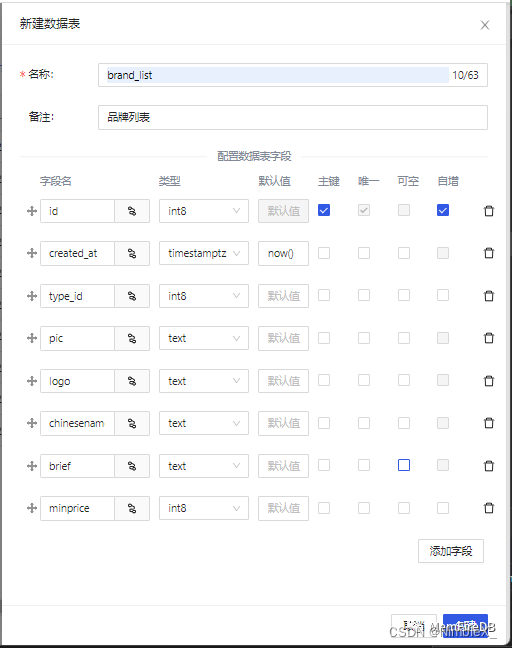Open type dropdown for chinesenam field
This screenshot has height=648, width=512.
click(x=204, y=423)
